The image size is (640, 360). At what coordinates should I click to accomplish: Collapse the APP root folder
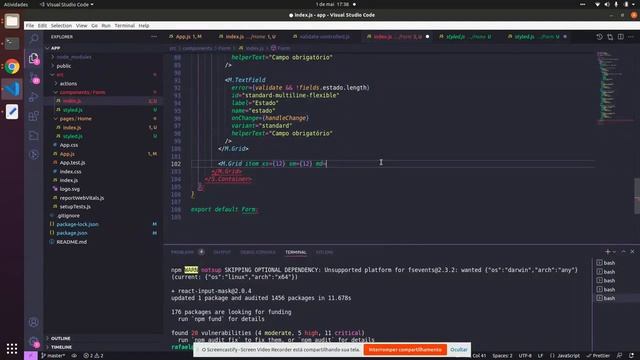(55, 48)
